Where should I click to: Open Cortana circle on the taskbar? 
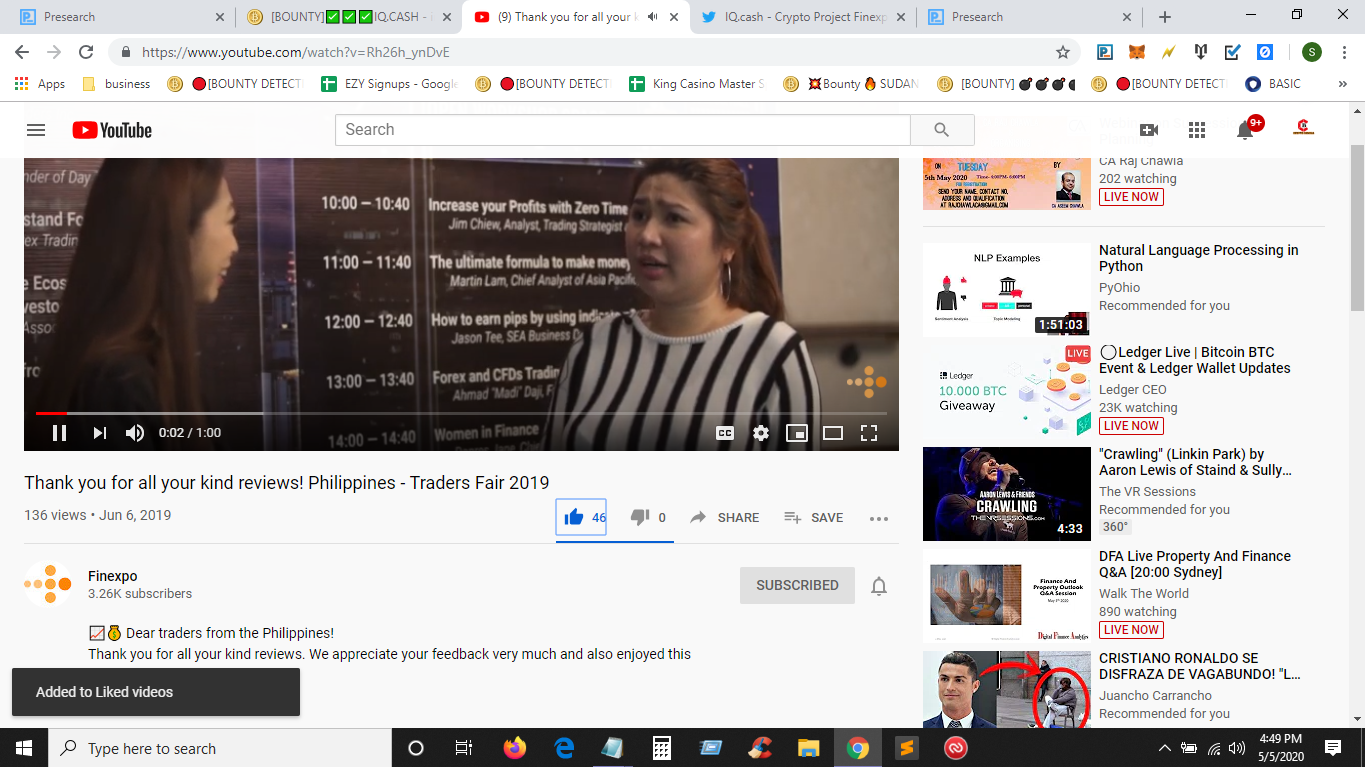pyautogui.click(x=416, y=748)
